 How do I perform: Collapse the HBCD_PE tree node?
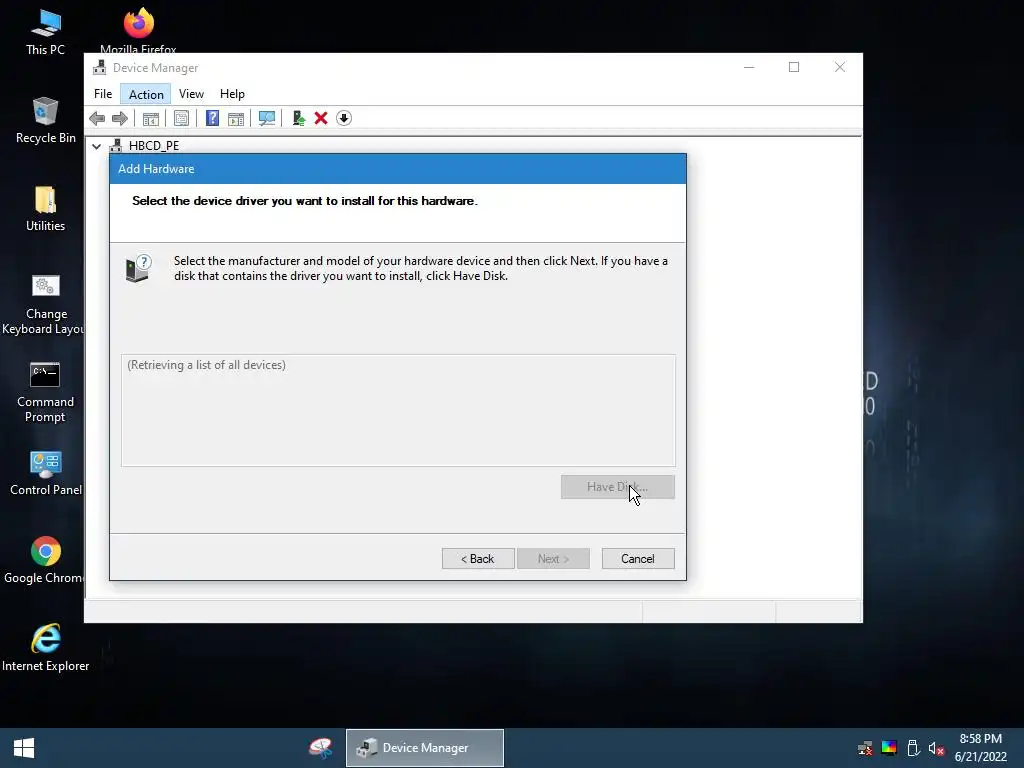[x=97, y=146]
